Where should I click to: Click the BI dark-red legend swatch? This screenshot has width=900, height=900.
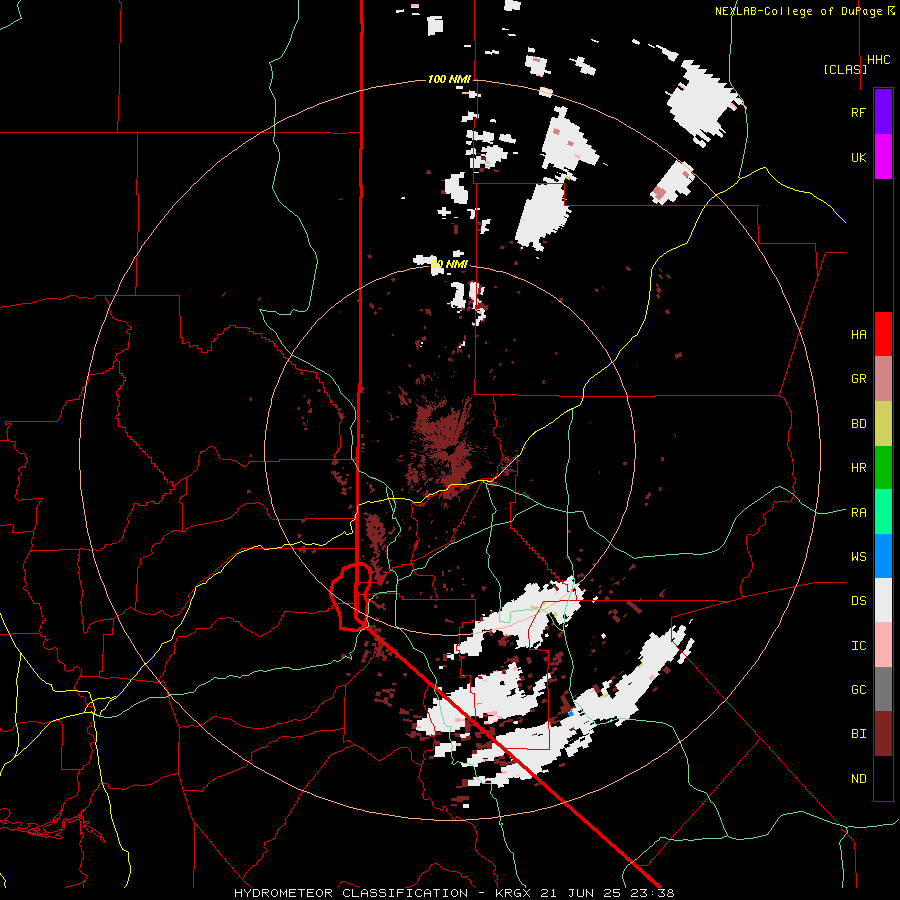click(883, 734)
